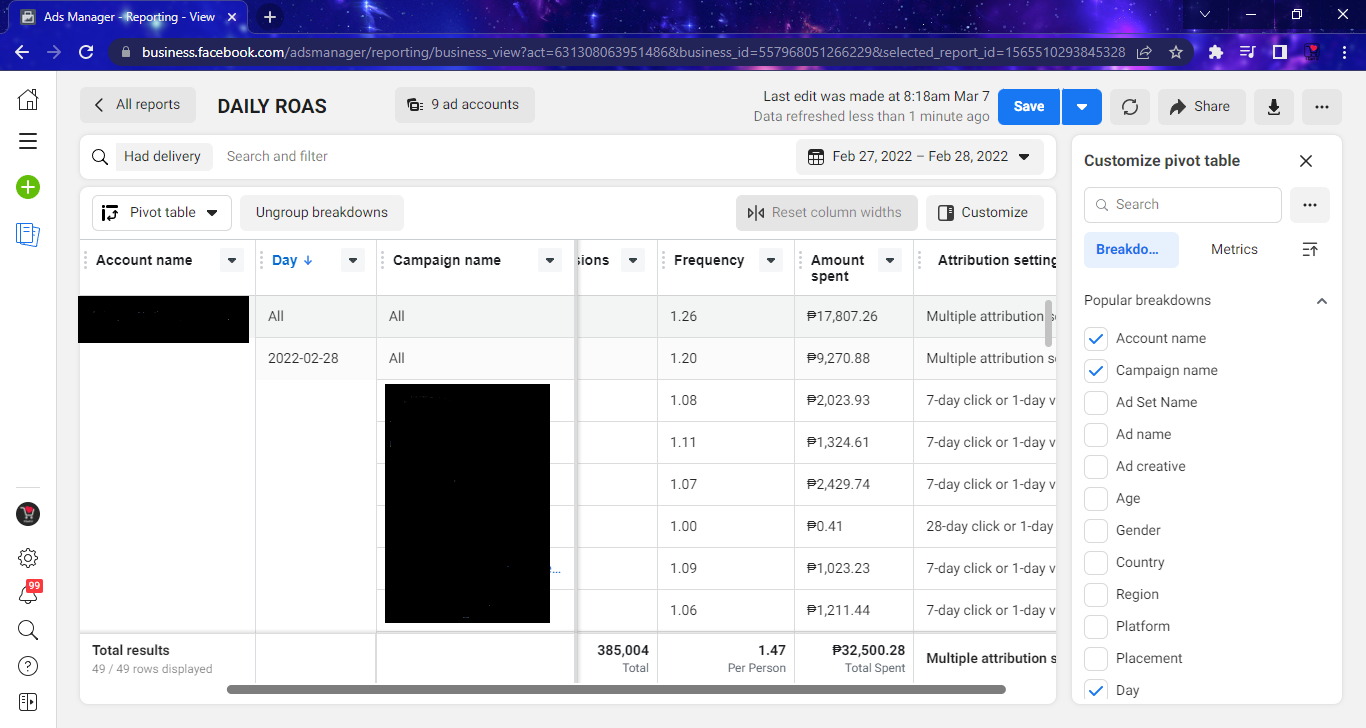Go to Ads Manager home icon
1366x728 pixels.
(x=28, y=99)
